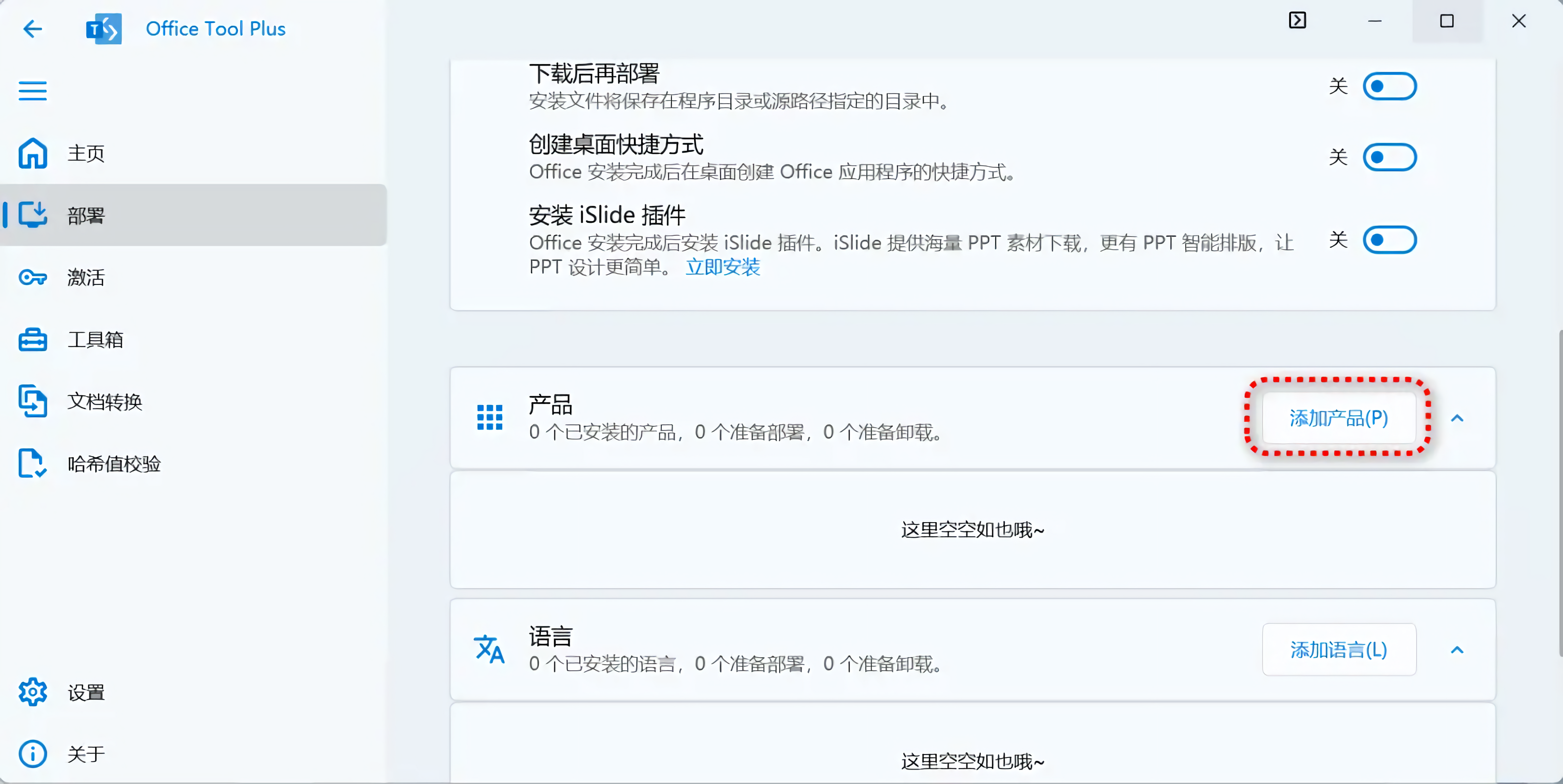Click 添加产品(P) button
This screenshot has width=1563, height=784.
click(1339, 419)
